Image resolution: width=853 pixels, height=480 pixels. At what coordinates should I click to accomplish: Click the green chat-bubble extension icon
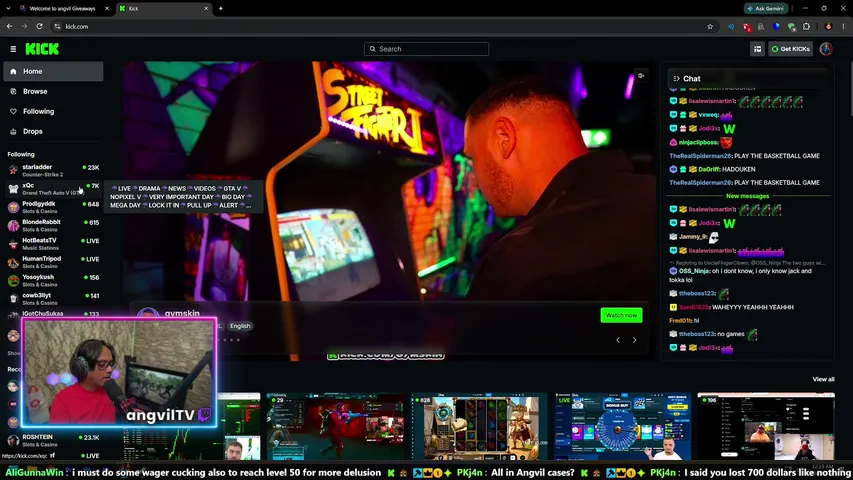click(792, 27)
